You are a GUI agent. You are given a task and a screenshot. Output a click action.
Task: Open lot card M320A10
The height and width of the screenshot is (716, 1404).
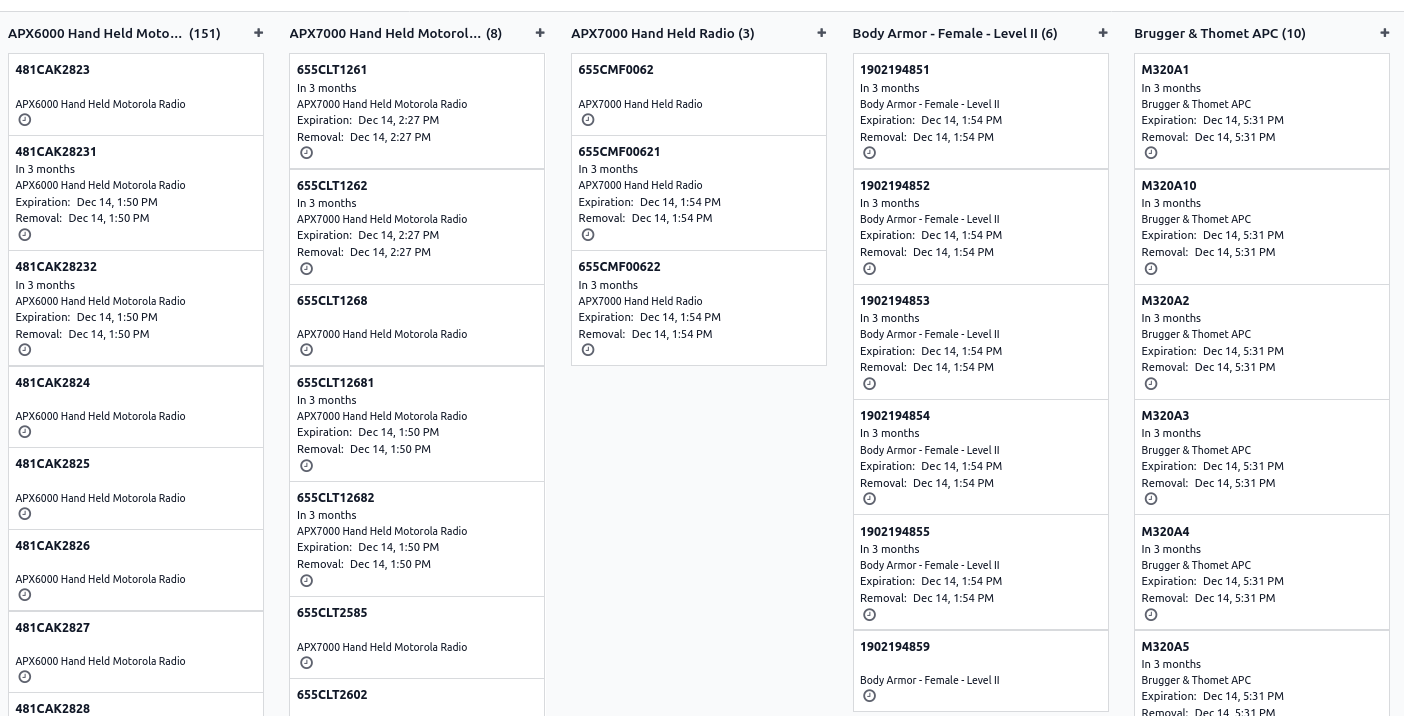click(x=1262, y=227)
